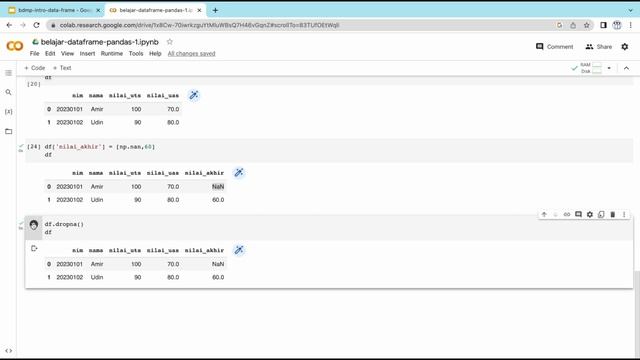Open the variables {x} panel icon
This screenshot has width=640, height=360.
click(x=9, y=111)
